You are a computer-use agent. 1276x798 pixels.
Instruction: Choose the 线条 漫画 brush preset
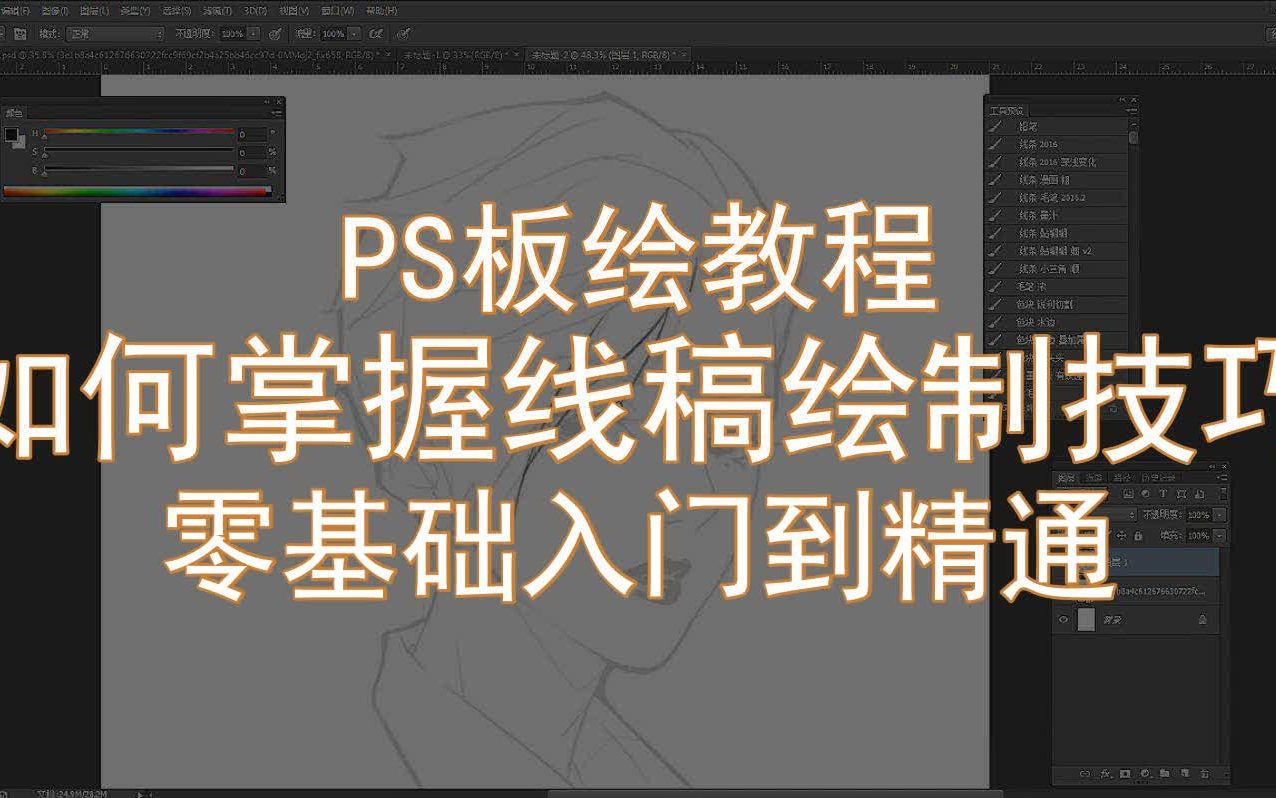click(1036, 180)
